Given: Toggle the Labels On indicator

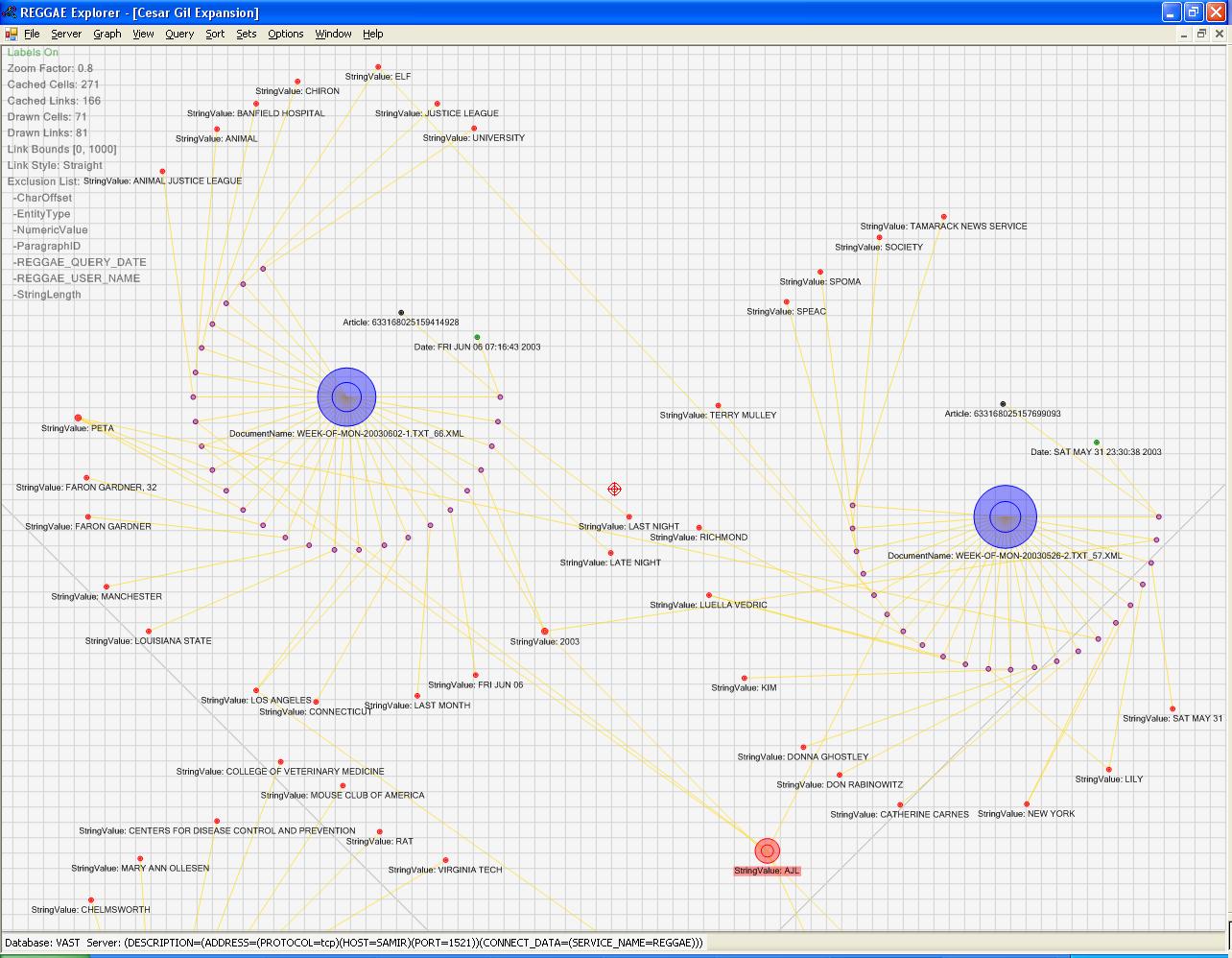Looking at the screenshot, I should click(33, 53).
